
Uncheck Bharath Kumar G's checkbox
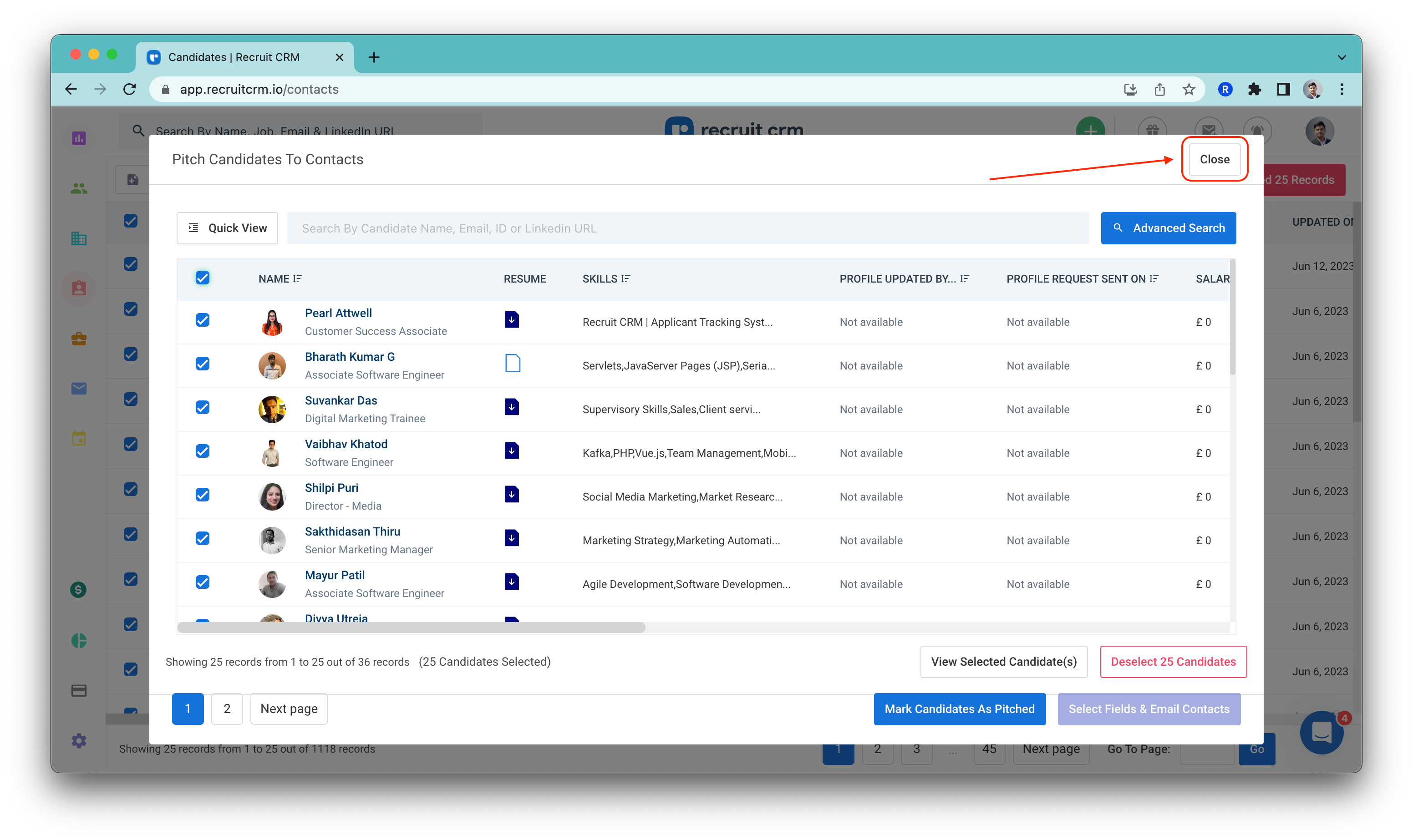pyautogui.click(x=202, y=364)
